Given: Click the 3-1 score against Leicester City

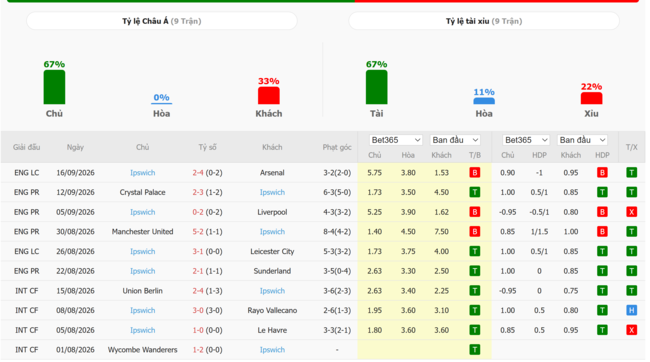Looking at the screenshot, I should (x=198, y=252).
